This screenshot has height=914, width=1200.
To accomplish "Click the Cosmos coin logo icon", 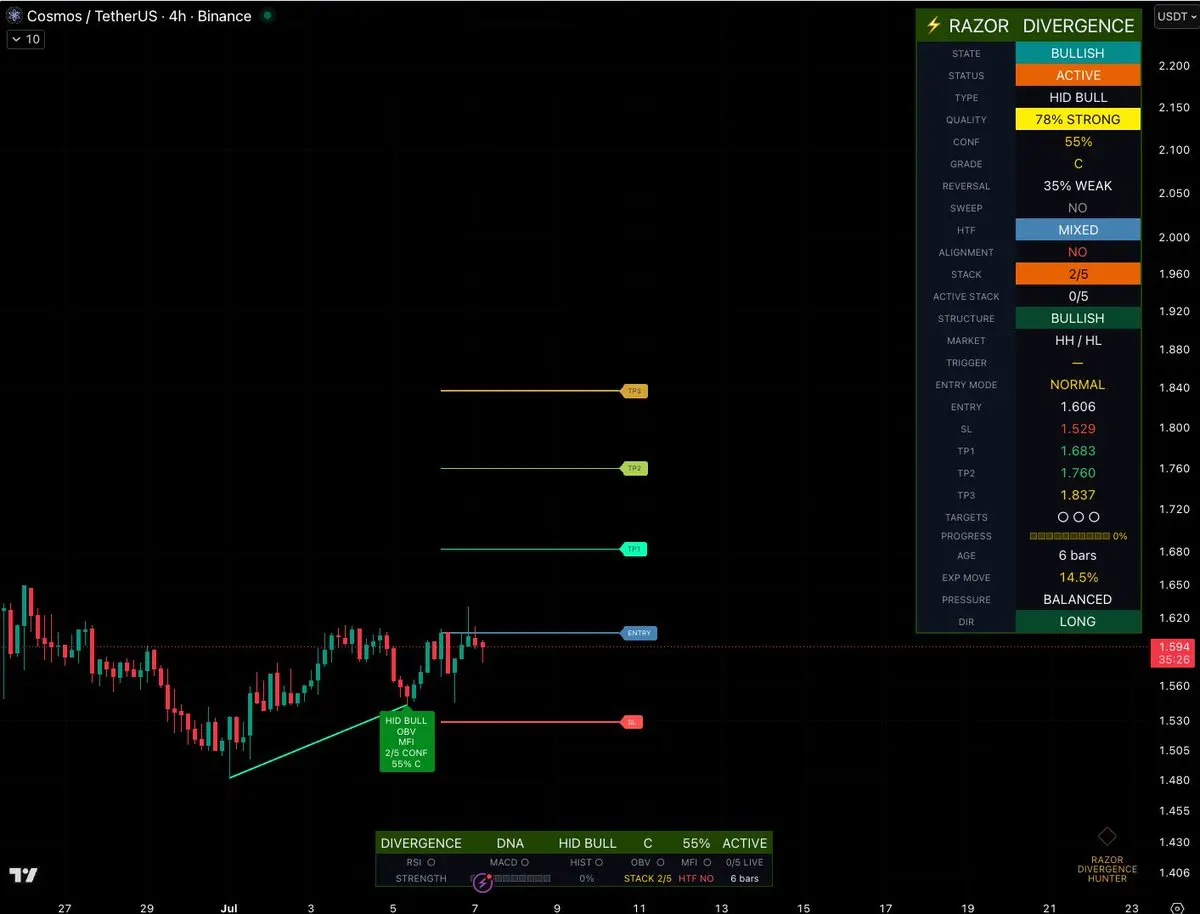I will 14,16.
